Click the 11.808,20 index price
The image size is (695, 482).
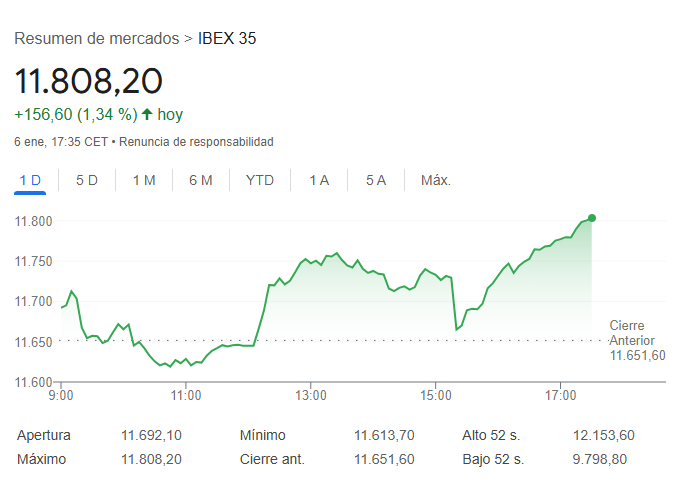[x=88, y=81]
